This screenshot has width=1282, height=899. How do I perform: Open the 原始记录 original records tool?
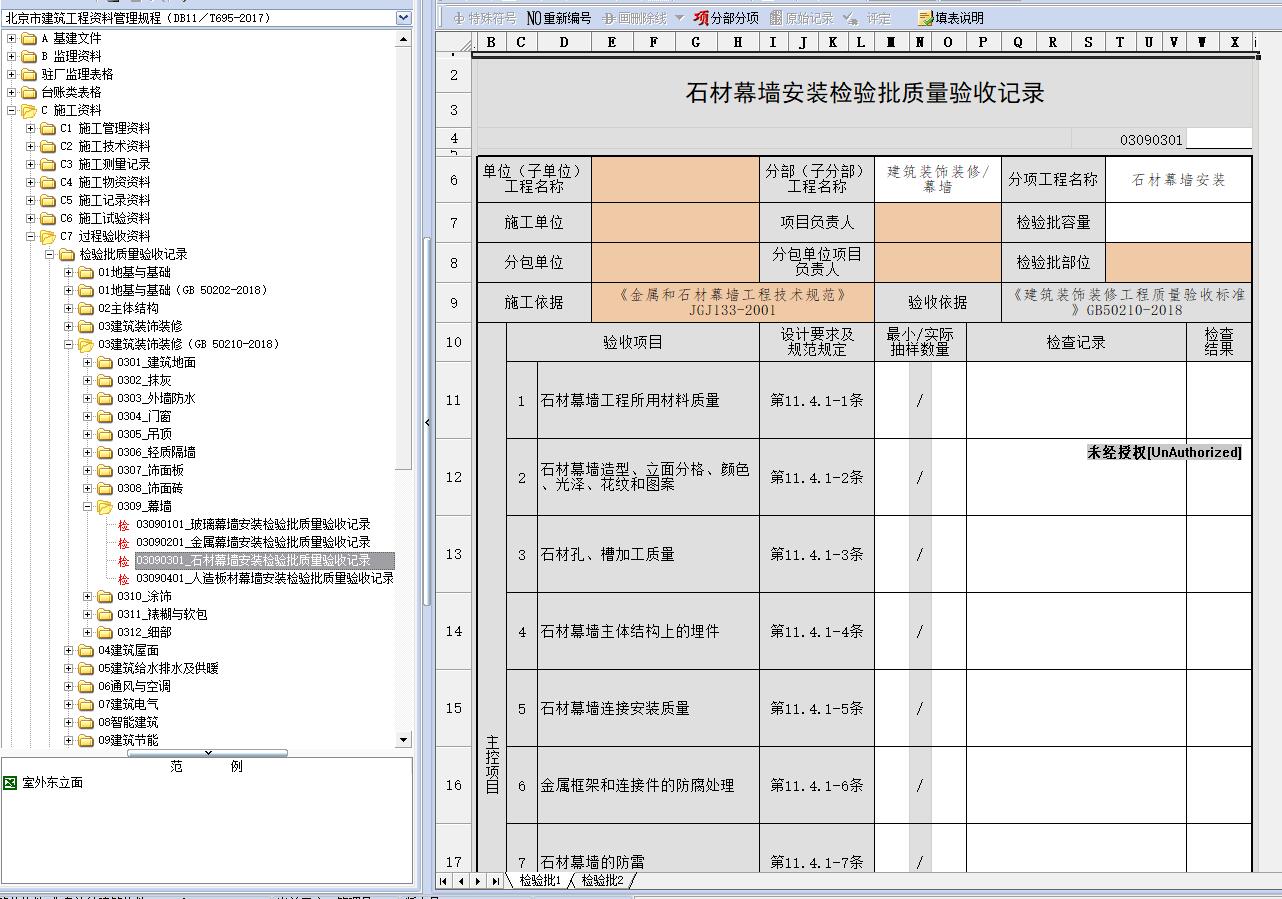pyautogui.click(x=801, y=18)
